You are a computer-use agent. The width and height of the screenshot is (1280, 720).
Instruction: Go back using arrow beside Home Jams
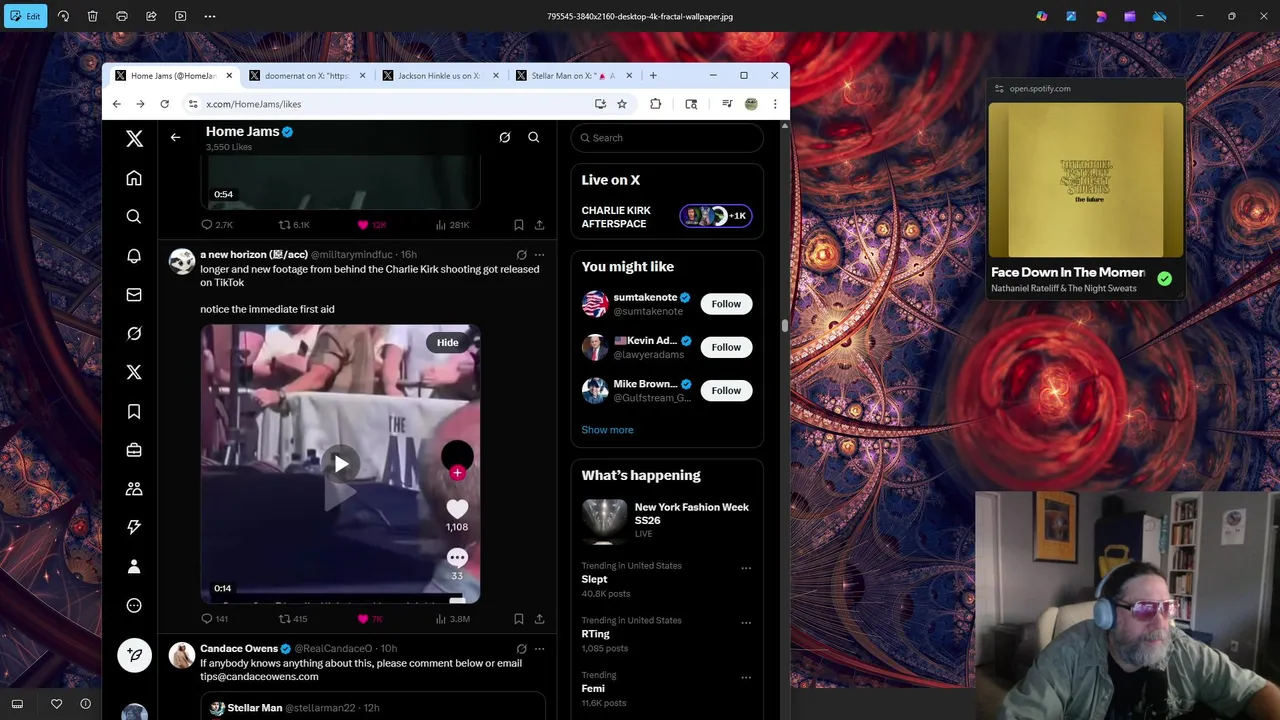point(175,137)
